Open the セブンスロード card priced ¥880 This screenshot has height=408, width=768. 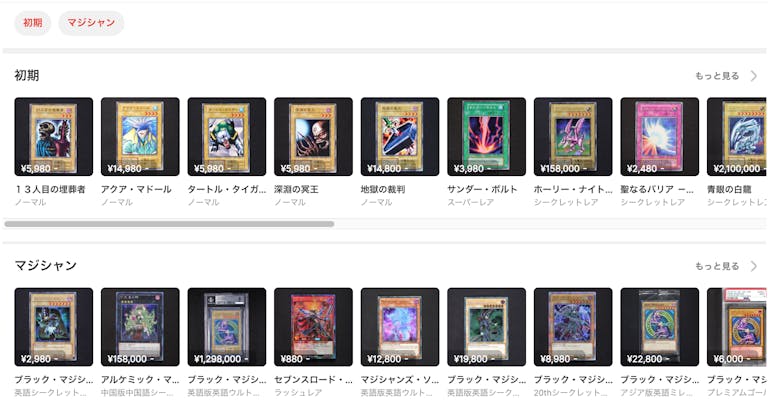coord(313,327)
